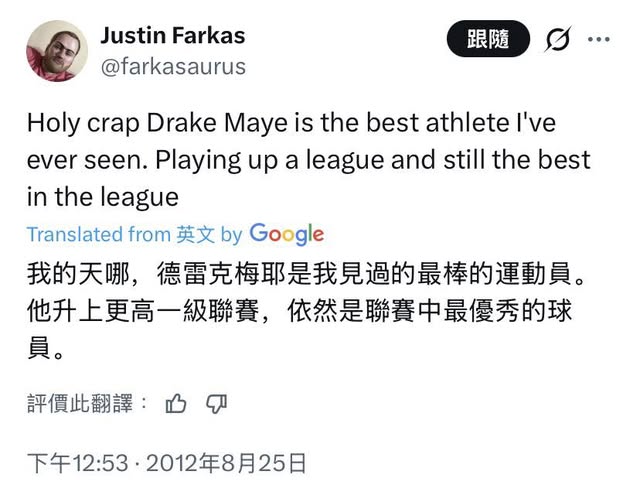Open the Grok slashed-circle icon
The width and height of the screenshot is (640, 502).
click(555, 40)
